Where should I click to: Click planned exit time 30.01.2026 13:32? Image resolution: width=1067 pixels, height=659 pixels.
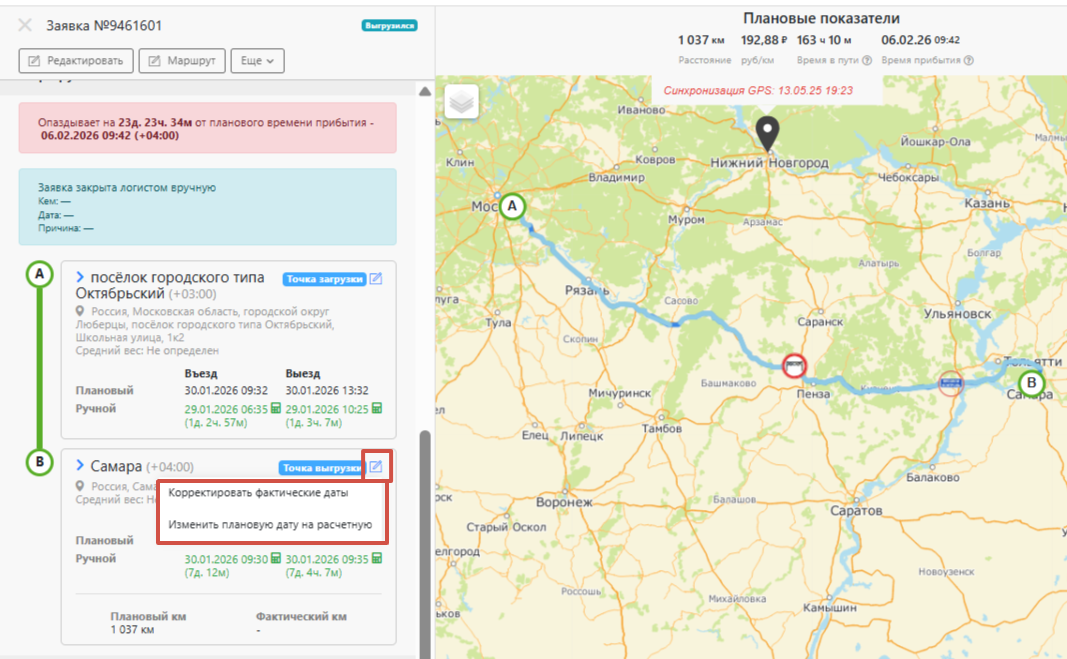[327, 390]
